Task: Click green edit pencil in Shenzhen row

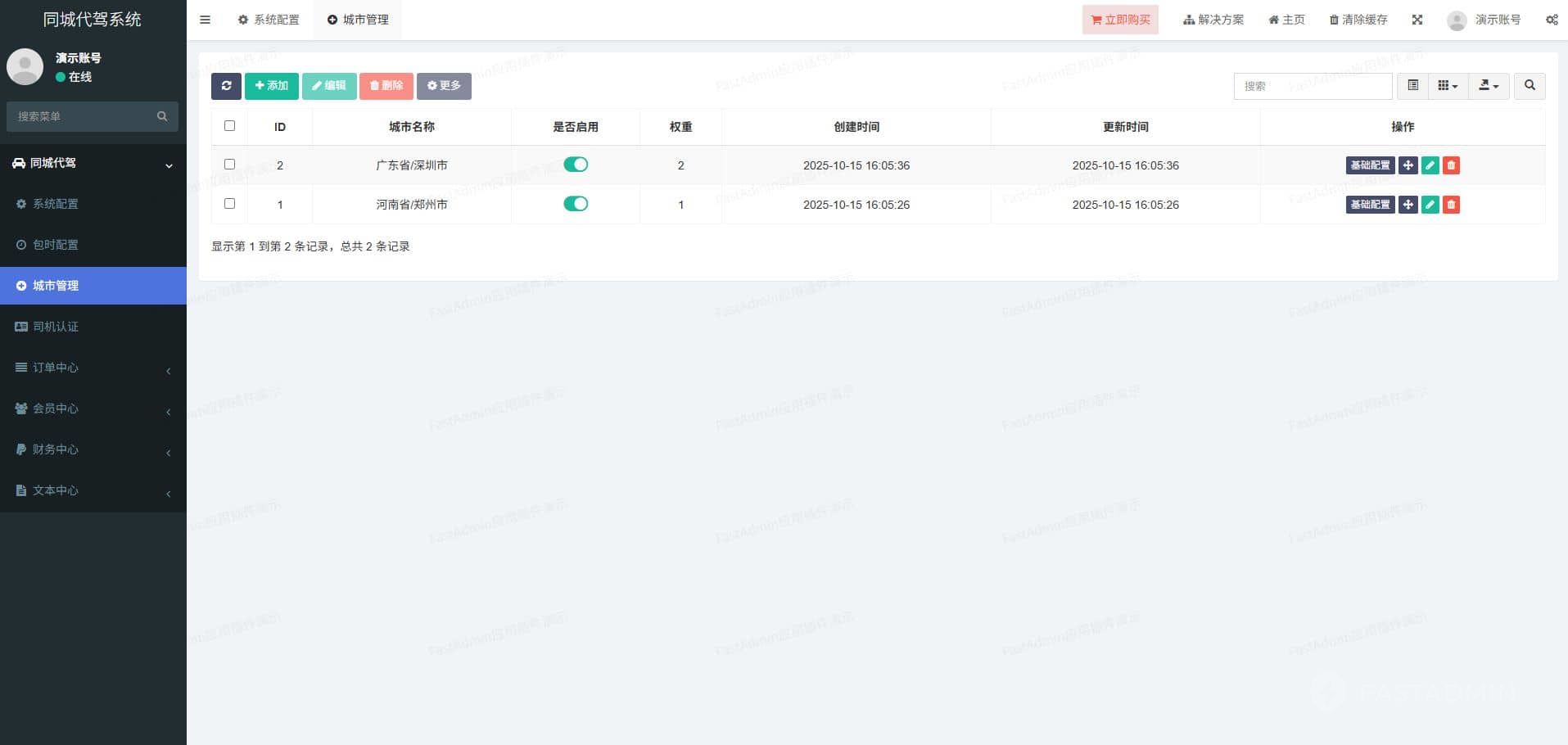Action: tap(1430, 165)
